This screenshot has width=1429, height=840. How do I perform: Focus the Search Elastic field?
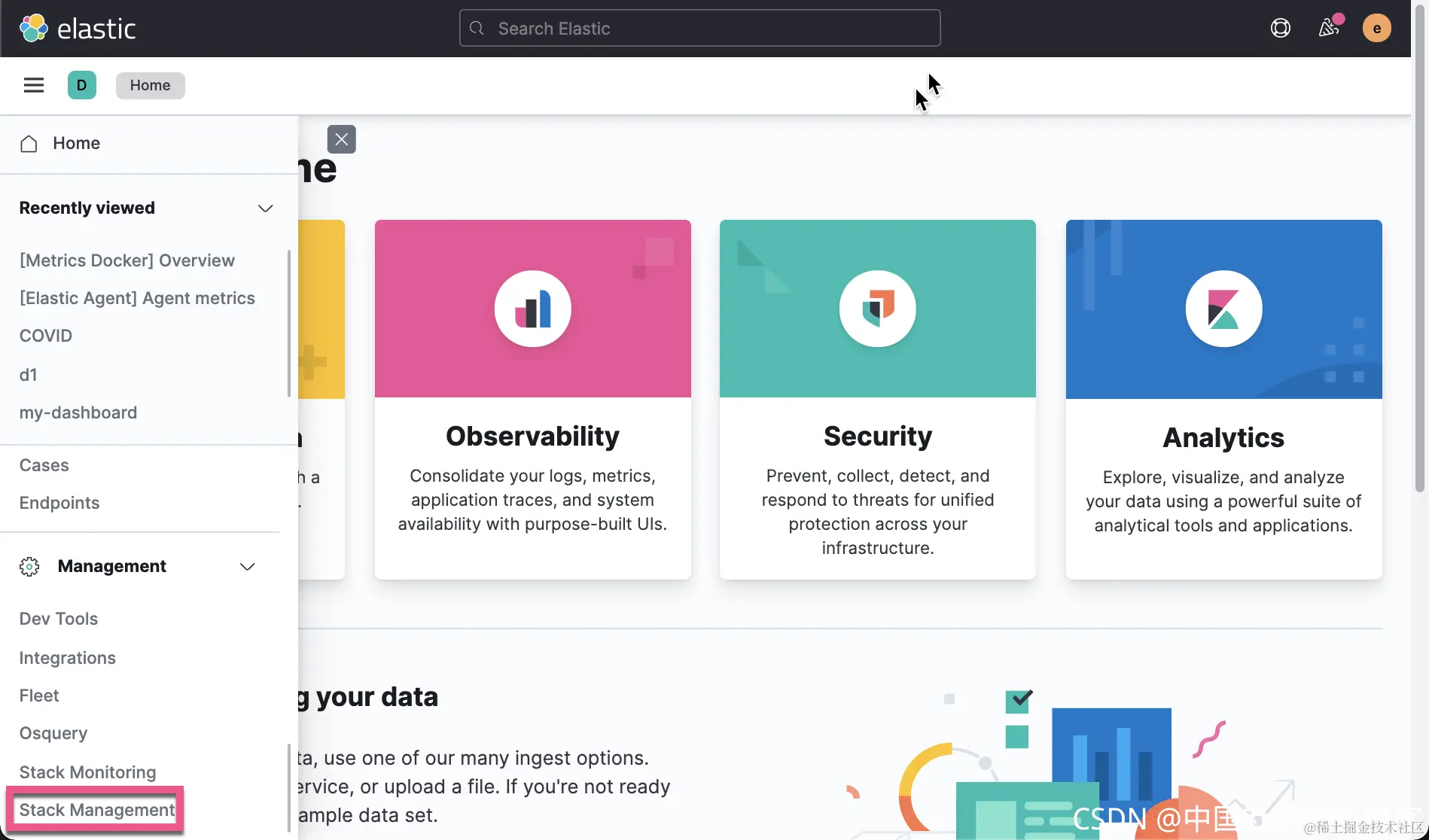click(x=699, y=28)
